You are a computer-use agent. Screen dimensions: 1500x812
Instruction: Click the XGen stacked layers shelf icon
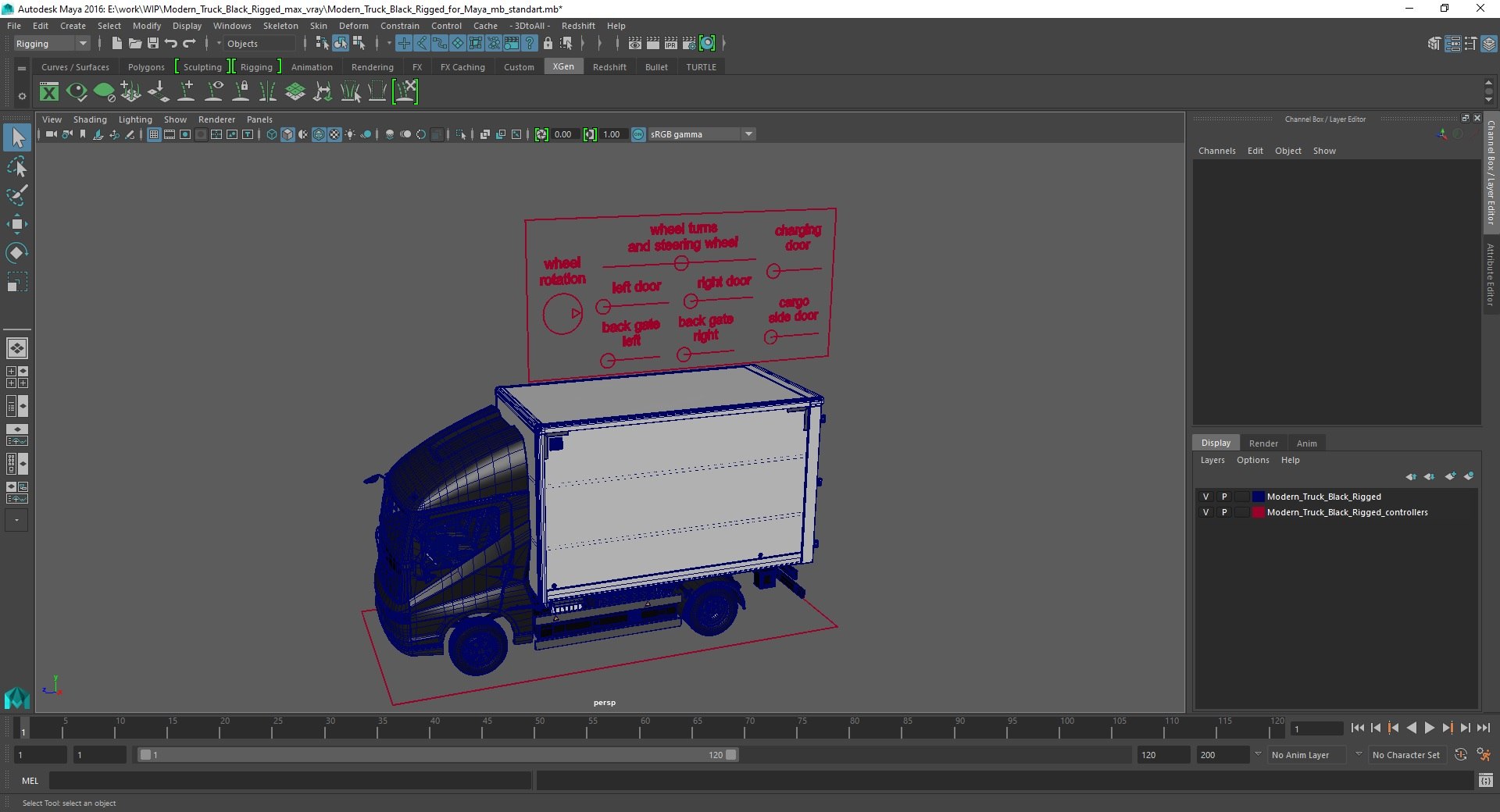pyautogui.click(x=295, y=92)
